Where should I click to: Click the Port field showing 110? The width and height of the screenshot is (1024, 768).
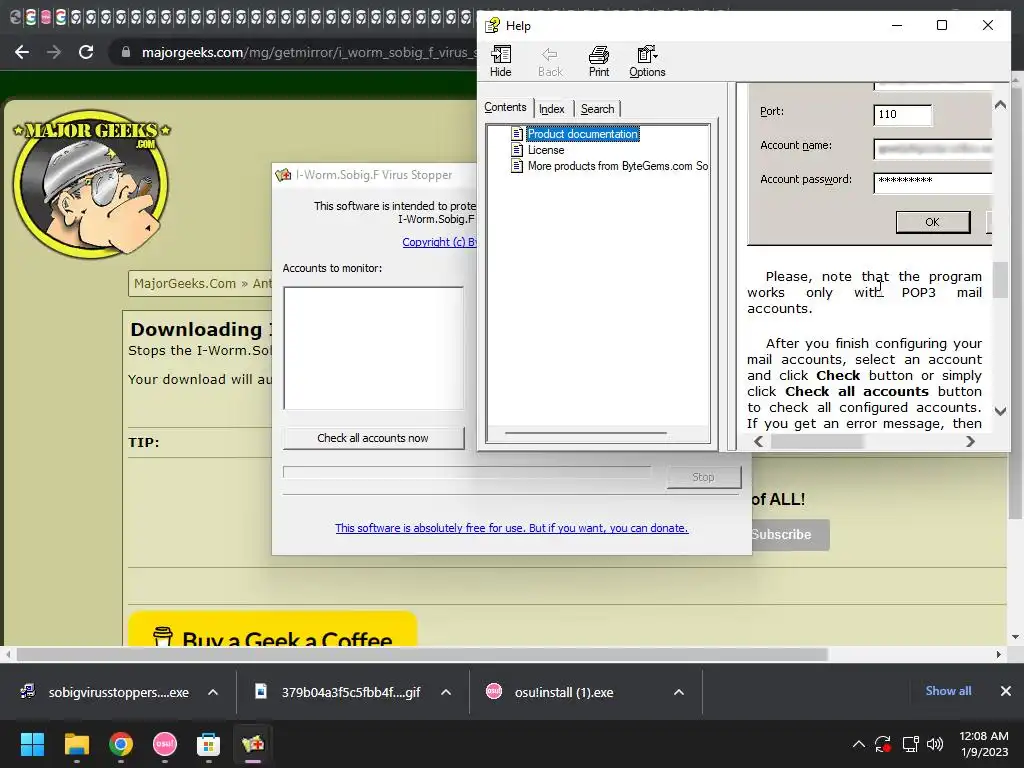tap(903, 115)
